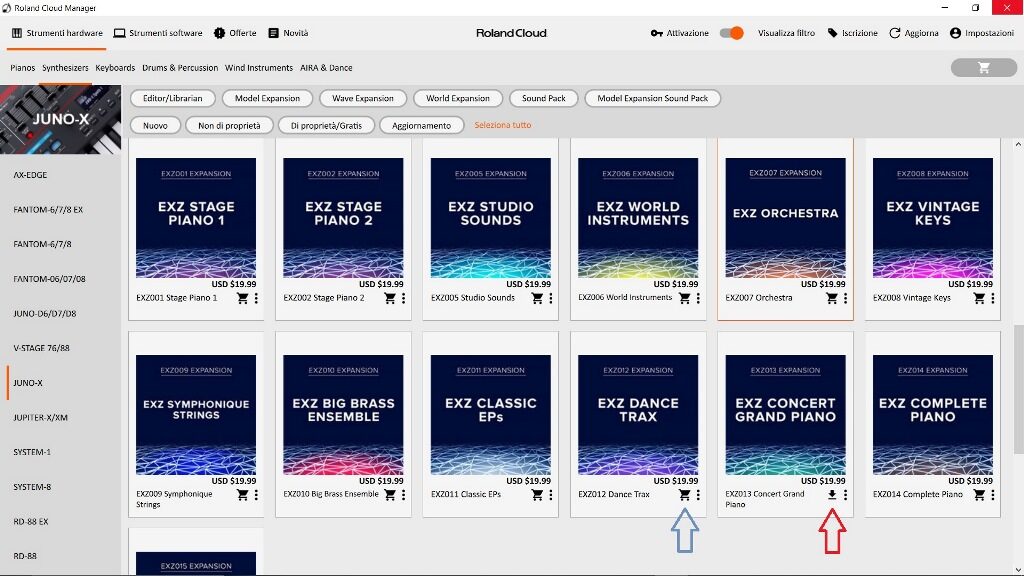Filter by Sound Pack
The width and height of the screenshot is (1024, 576).
[543, 98]
